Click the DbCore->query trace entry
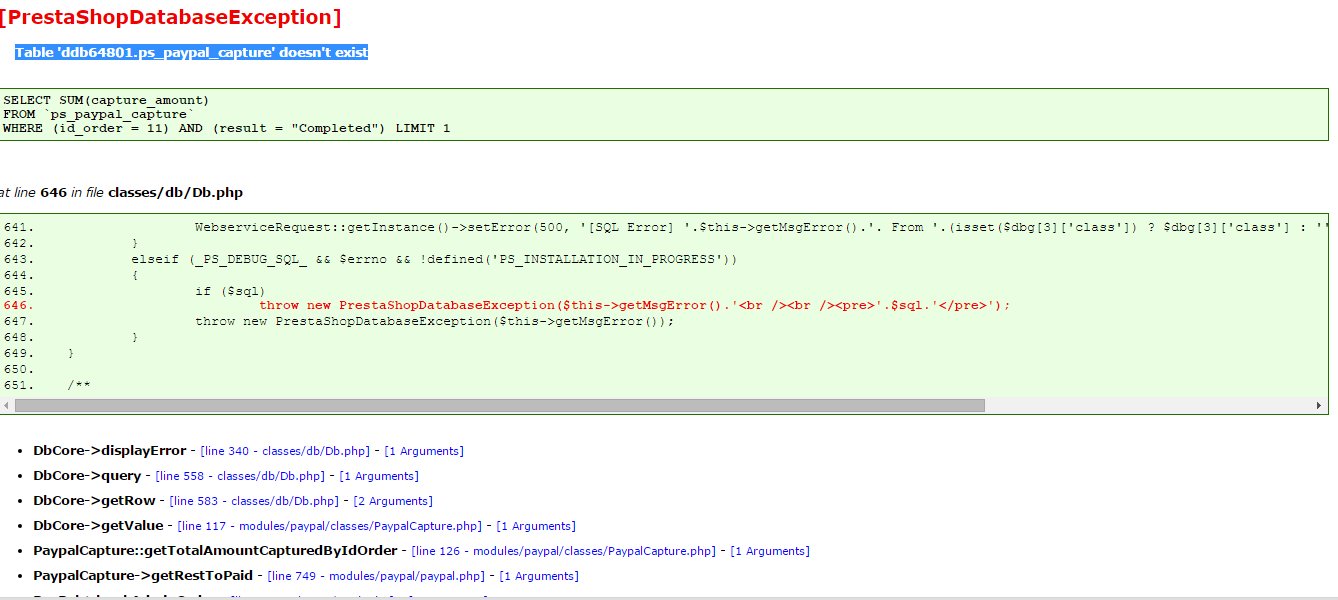Image resolution: width=1338 pixels, height=600 pixels. point(87,476)
